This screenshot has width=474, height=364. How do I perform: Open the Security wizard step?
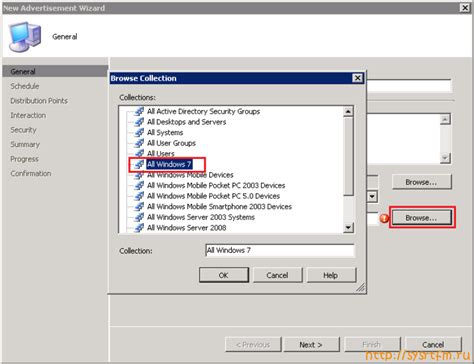point(23,130)
